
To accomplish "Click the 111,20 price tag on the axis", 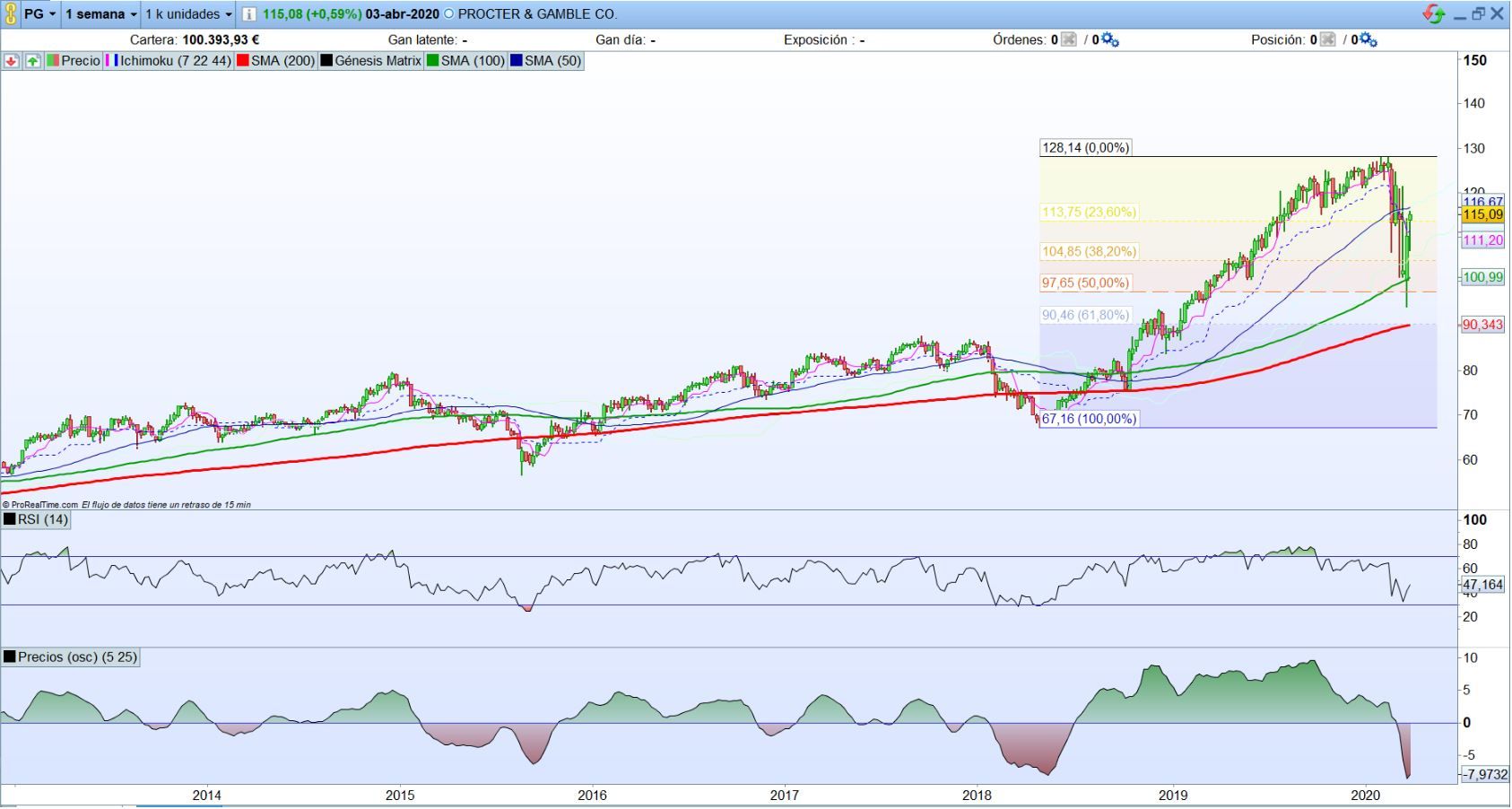I will 1482,240.
